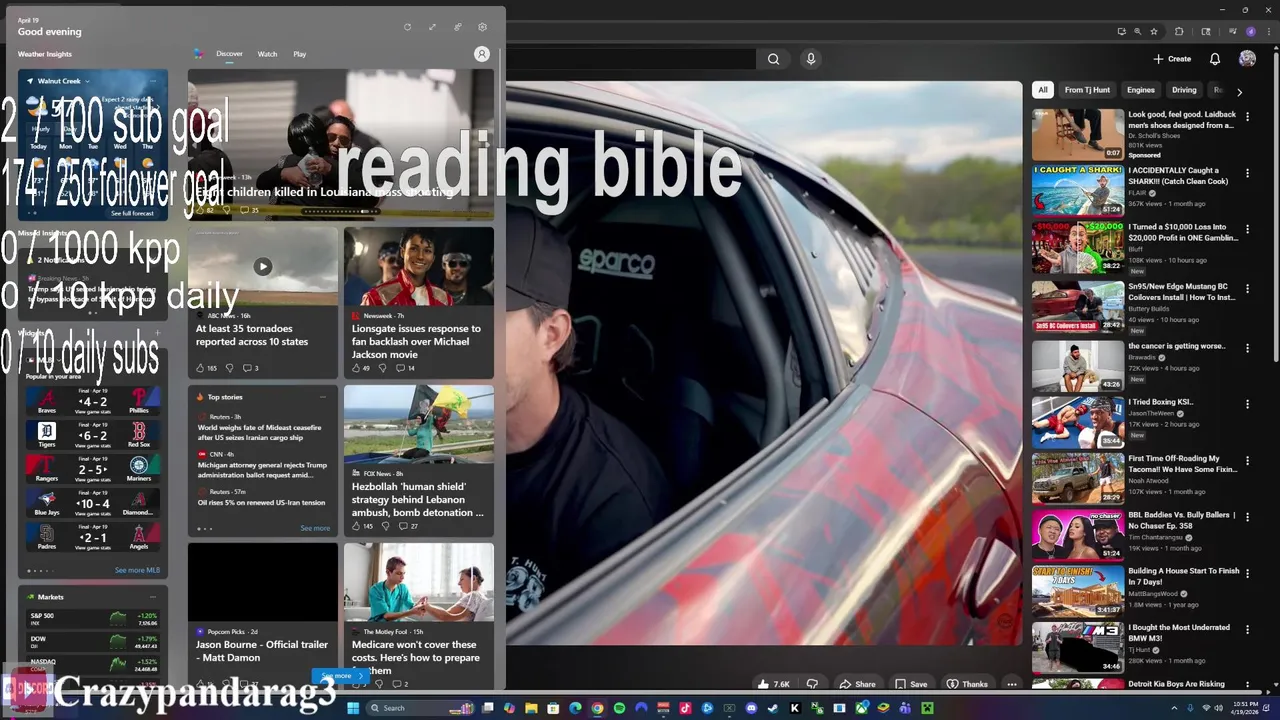This screenshot has height=720, width=1280.
Task: Open YouTube account avatar menu
Action: [1247, 59]
